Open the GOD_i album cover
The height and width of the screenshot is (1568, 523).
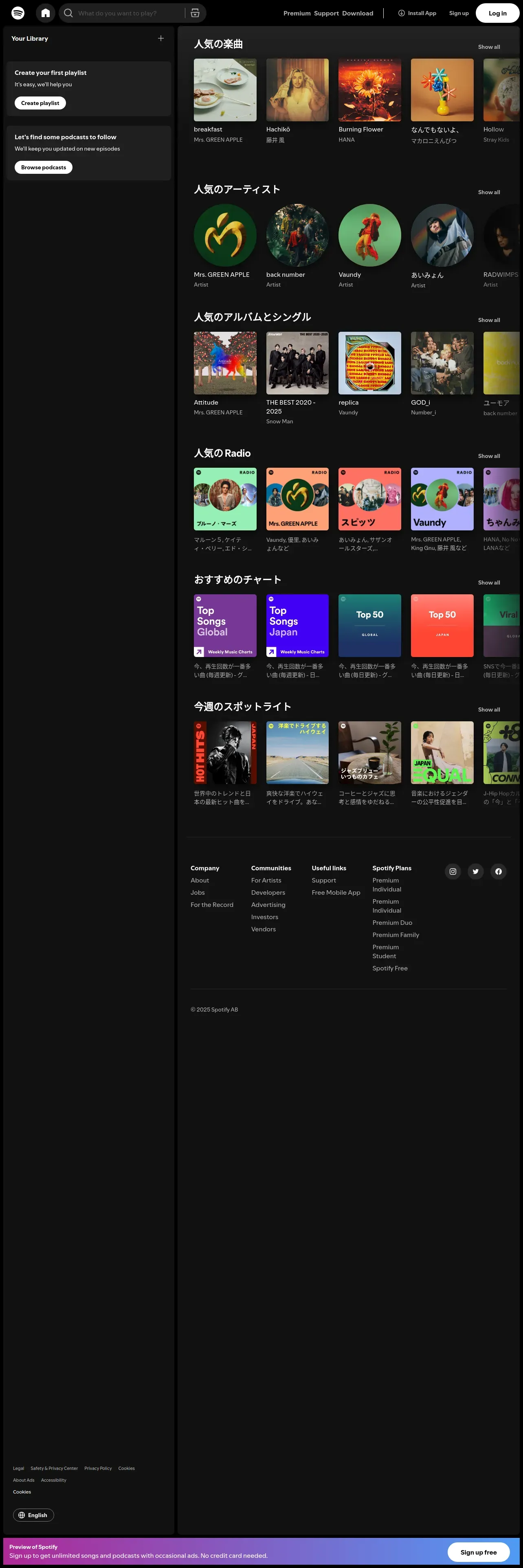[442, 363]
